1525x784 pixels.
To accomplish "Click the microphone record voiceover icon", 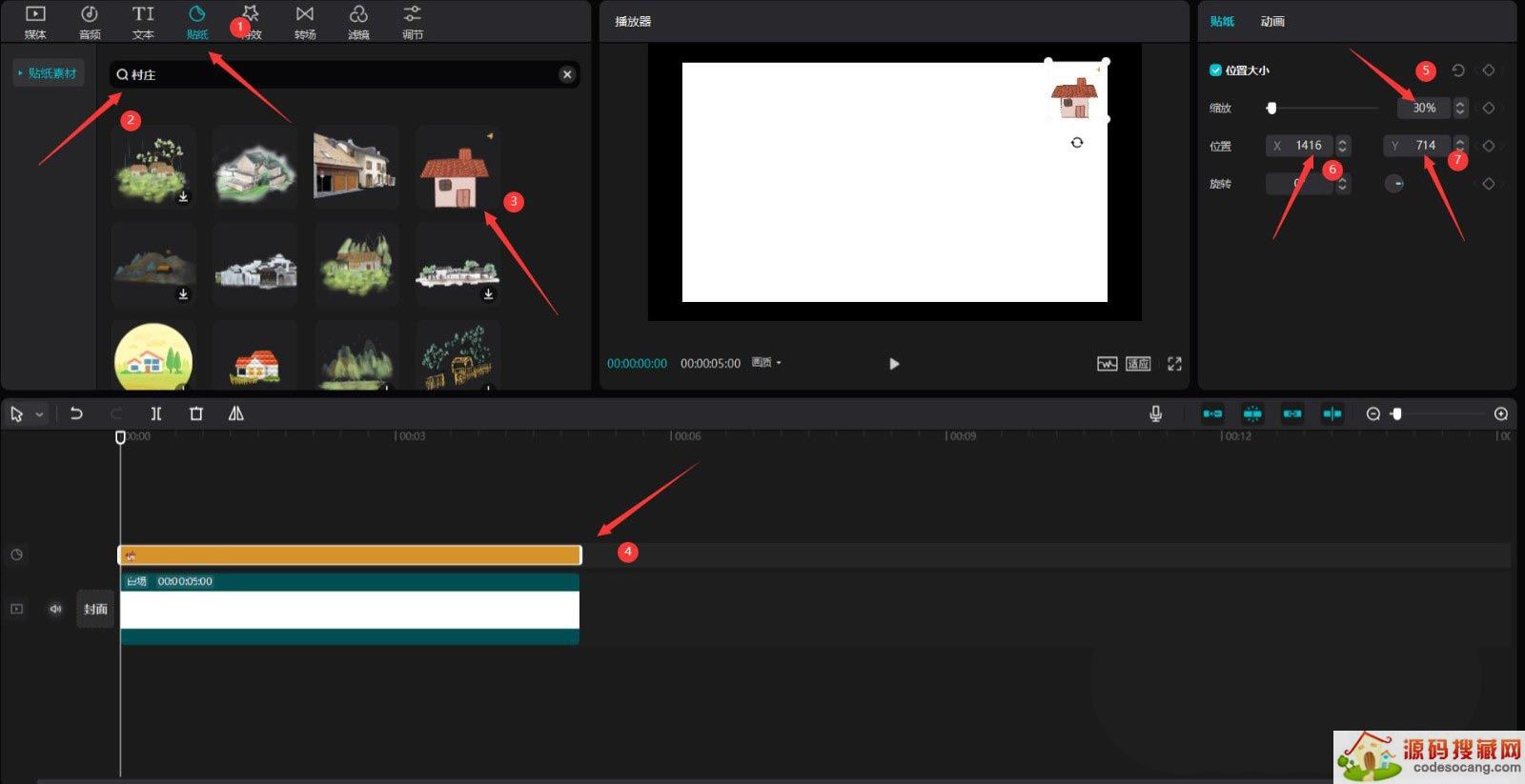I will [x=1155, y=413].
